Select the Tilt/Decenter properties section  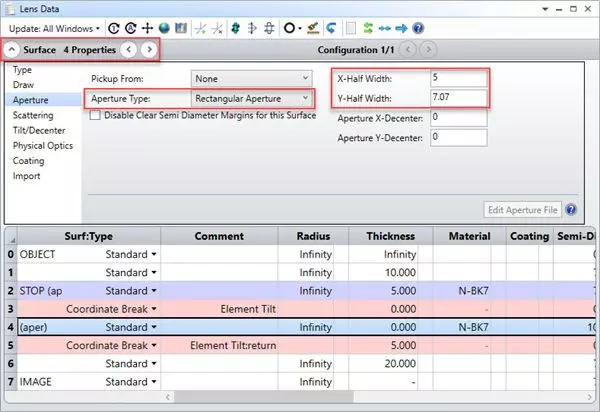click(x=40, y=131)
